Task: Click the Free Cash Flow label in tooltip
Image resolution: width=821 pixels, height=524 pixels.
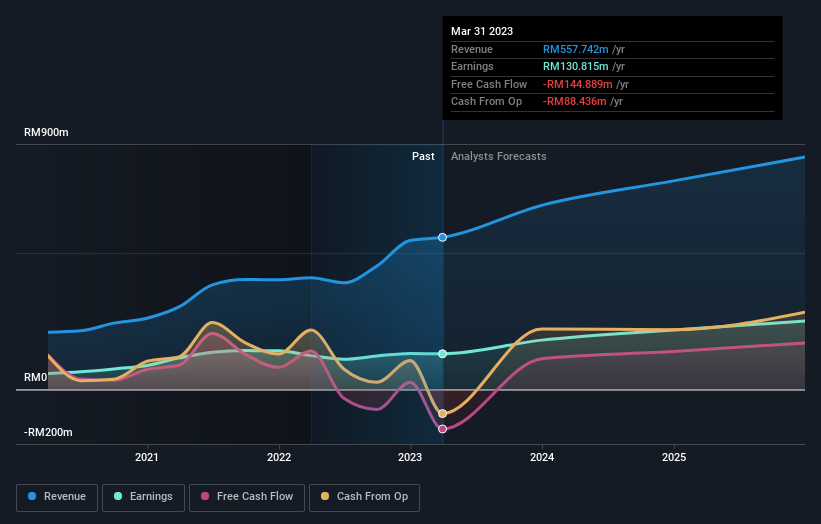Action: coord(489,84)
